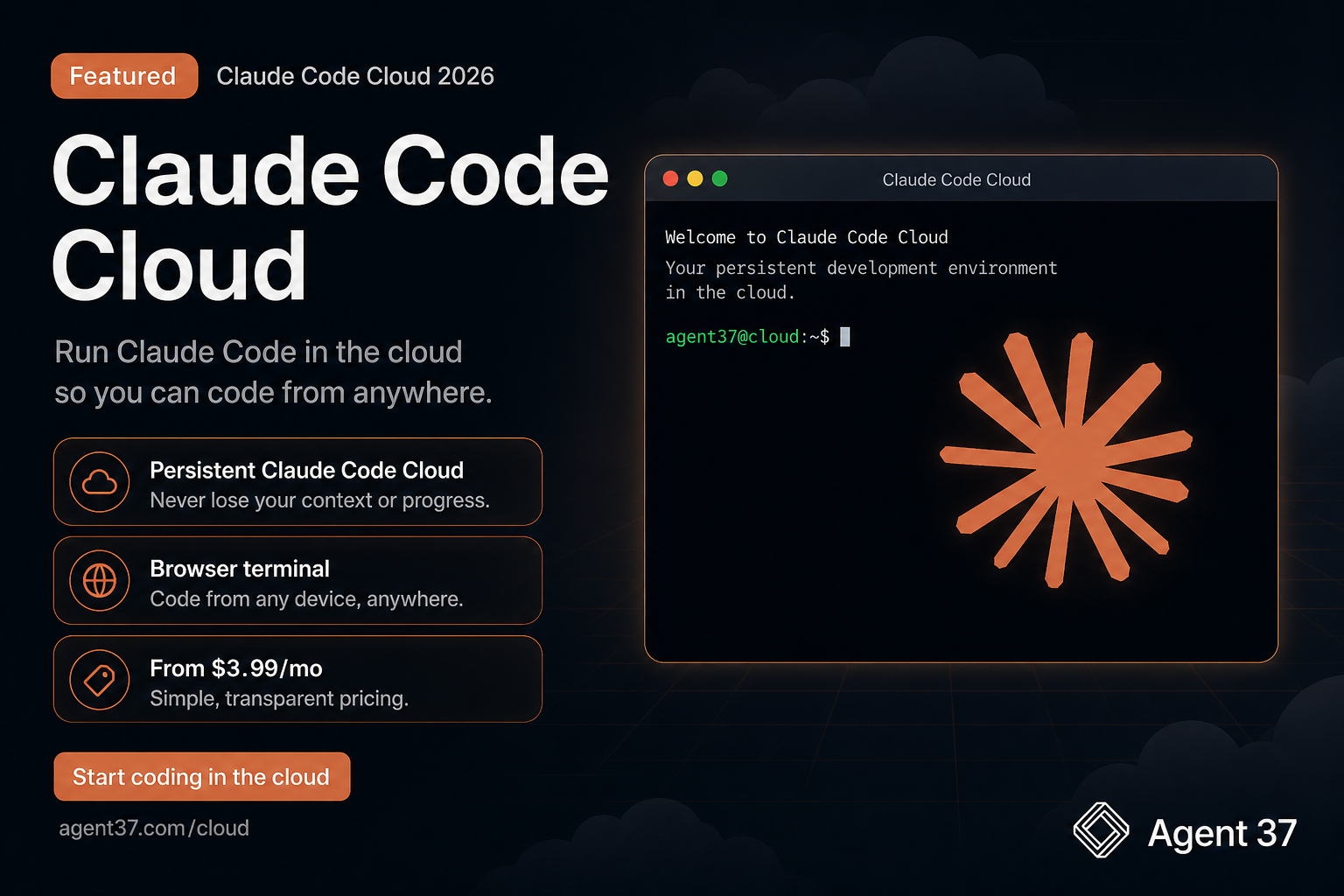Screen dimensions: 1344x896
Task: Click the terminal title bar text
Action: [x=956, y=179]
